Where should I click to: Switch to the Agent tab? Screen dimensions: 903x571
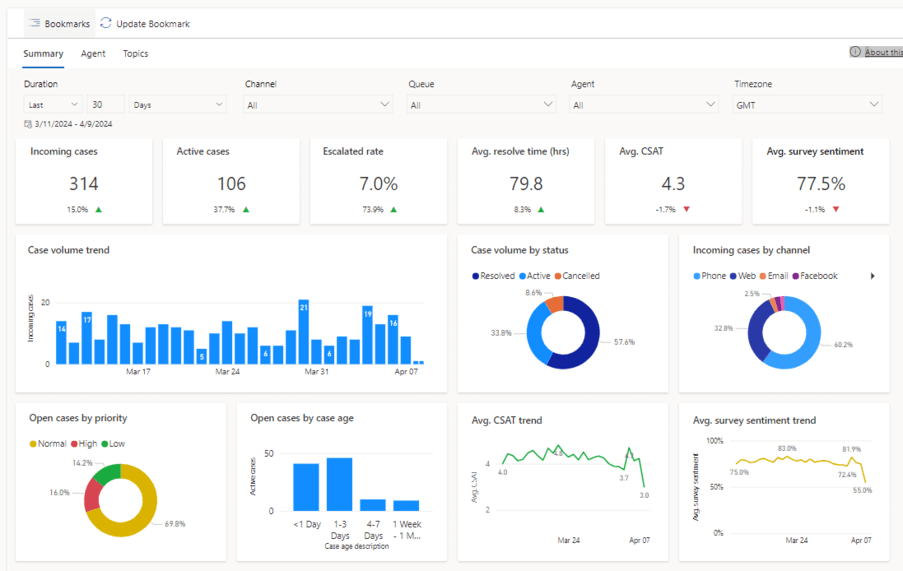tap(93, 54)
